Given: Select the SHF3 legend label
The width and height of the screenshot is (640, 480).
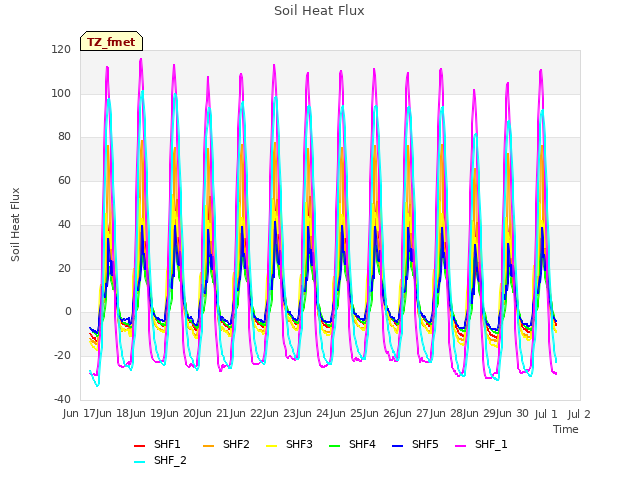Looking at the screenshot, I should coord(299,444).
